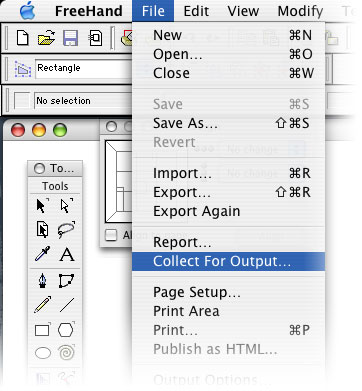Image resolution: width=362 pixels, height=391 pixels.
Task: Open the Edit menu
Action: point(196,11)
